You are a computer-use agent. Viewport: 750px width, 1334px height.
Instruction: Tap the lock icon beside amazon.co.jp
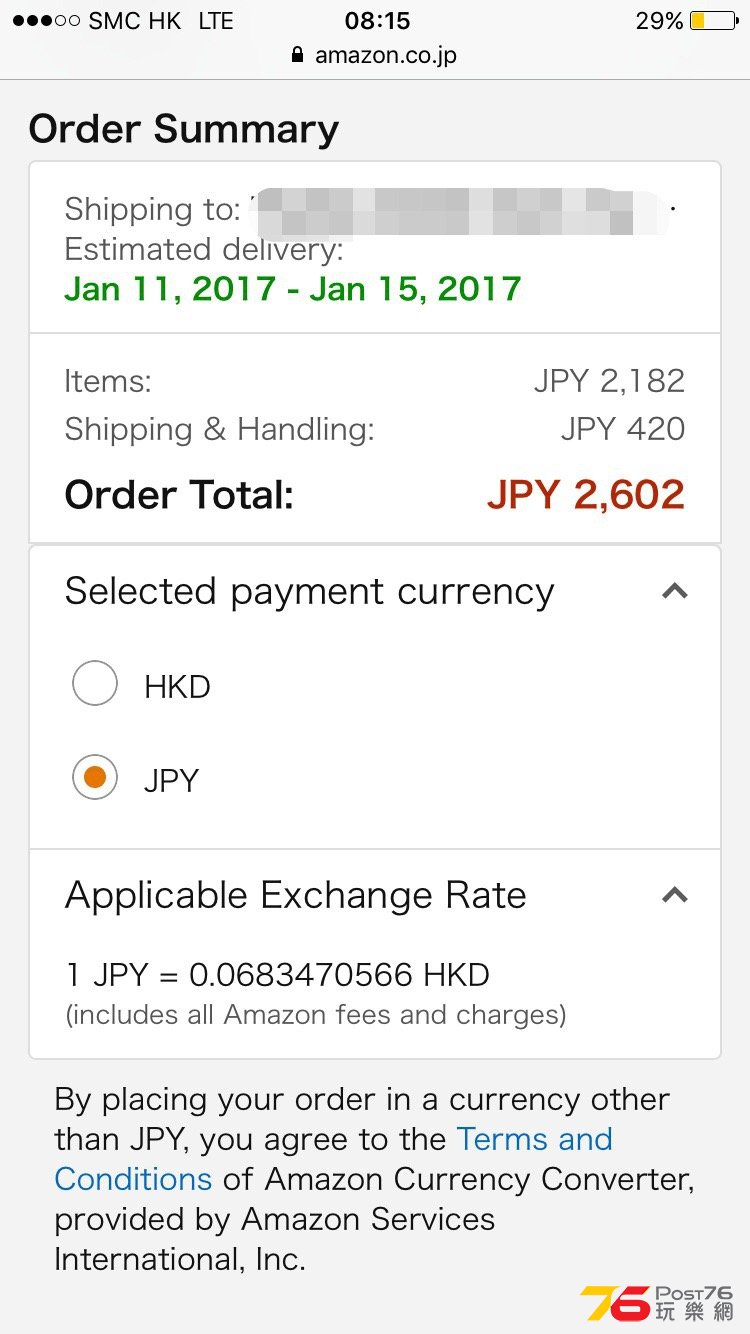click(297, 55)
